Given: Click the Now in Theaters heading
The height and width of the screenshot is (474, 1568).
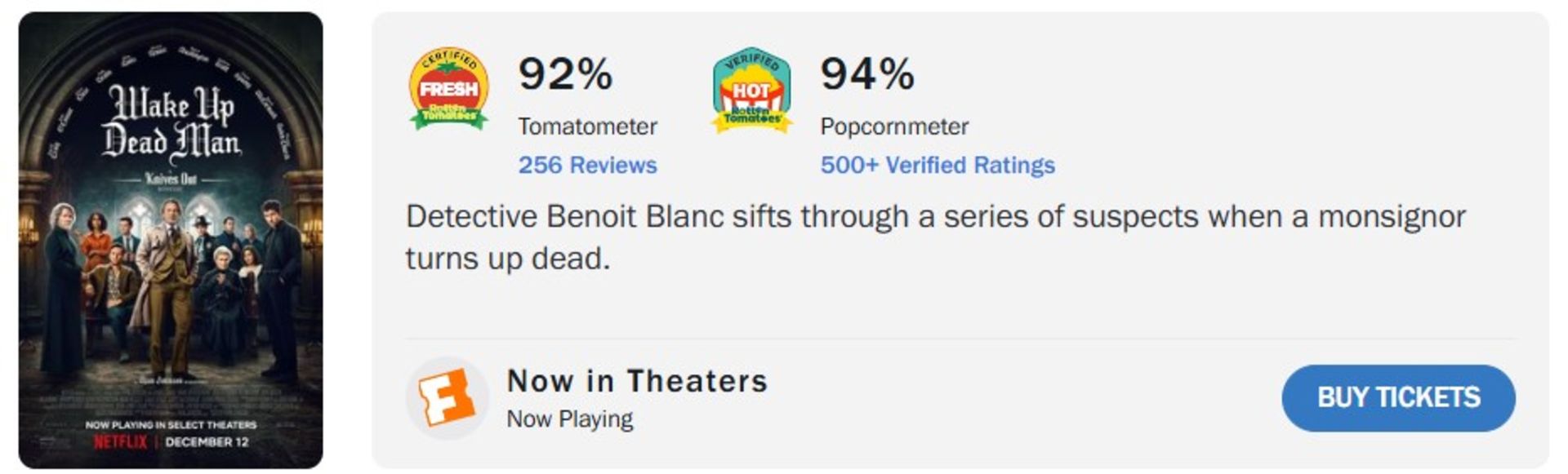Looking at the screenshot, I should point(637,381).
